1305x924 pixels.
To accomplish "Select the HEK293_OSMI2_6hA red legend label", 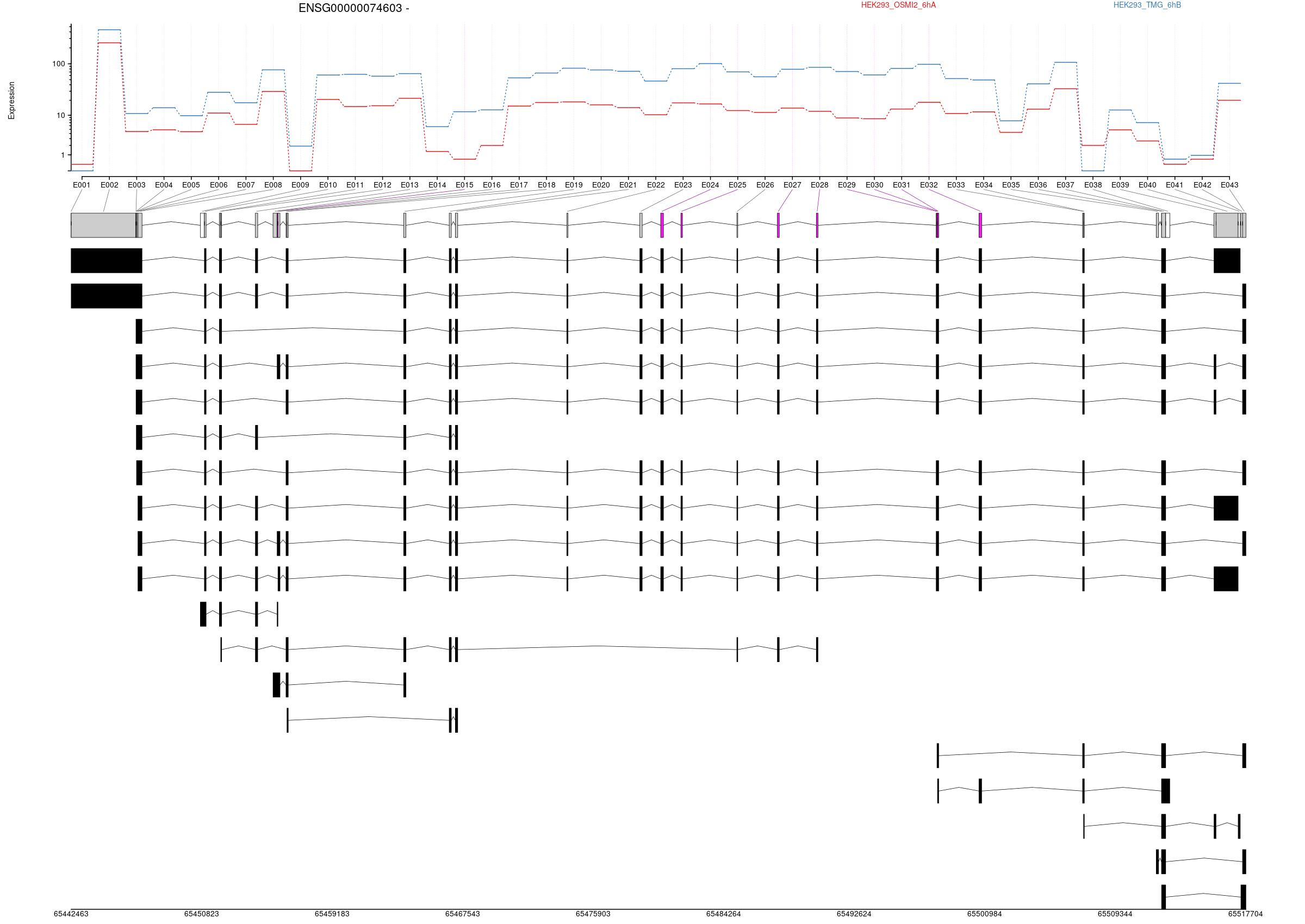I will 898,5.
